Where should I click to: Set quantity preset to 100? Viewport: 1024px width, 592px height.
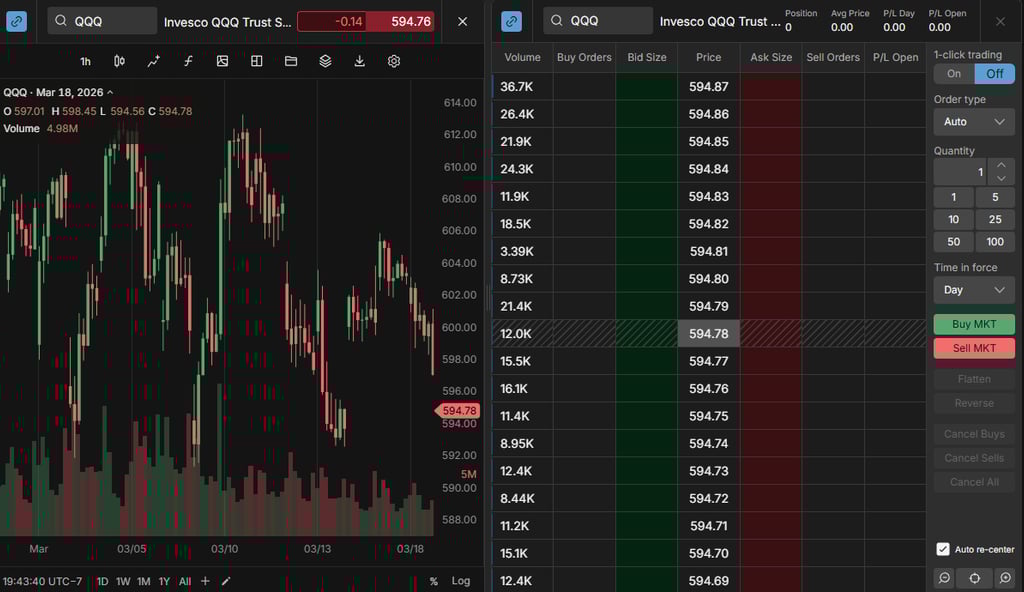pyautogui.click(x=995, y=242)
